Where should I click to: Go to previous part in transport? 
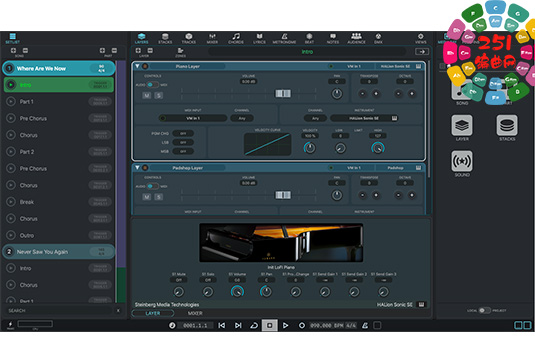(221, 325)
